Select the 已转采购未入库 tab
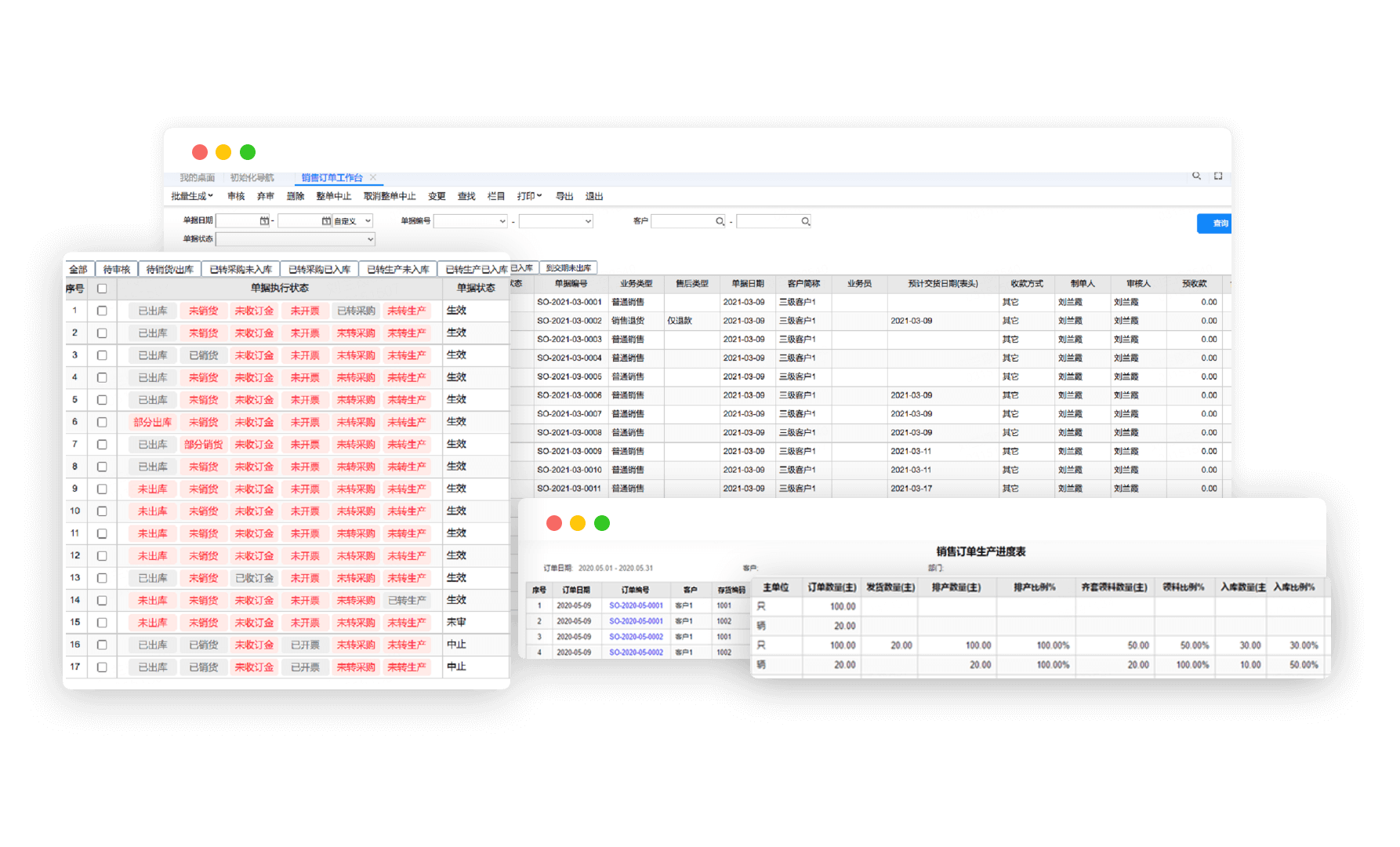Image resolution: width=1400 pixels, height=847 pixels. click(241, 269)
